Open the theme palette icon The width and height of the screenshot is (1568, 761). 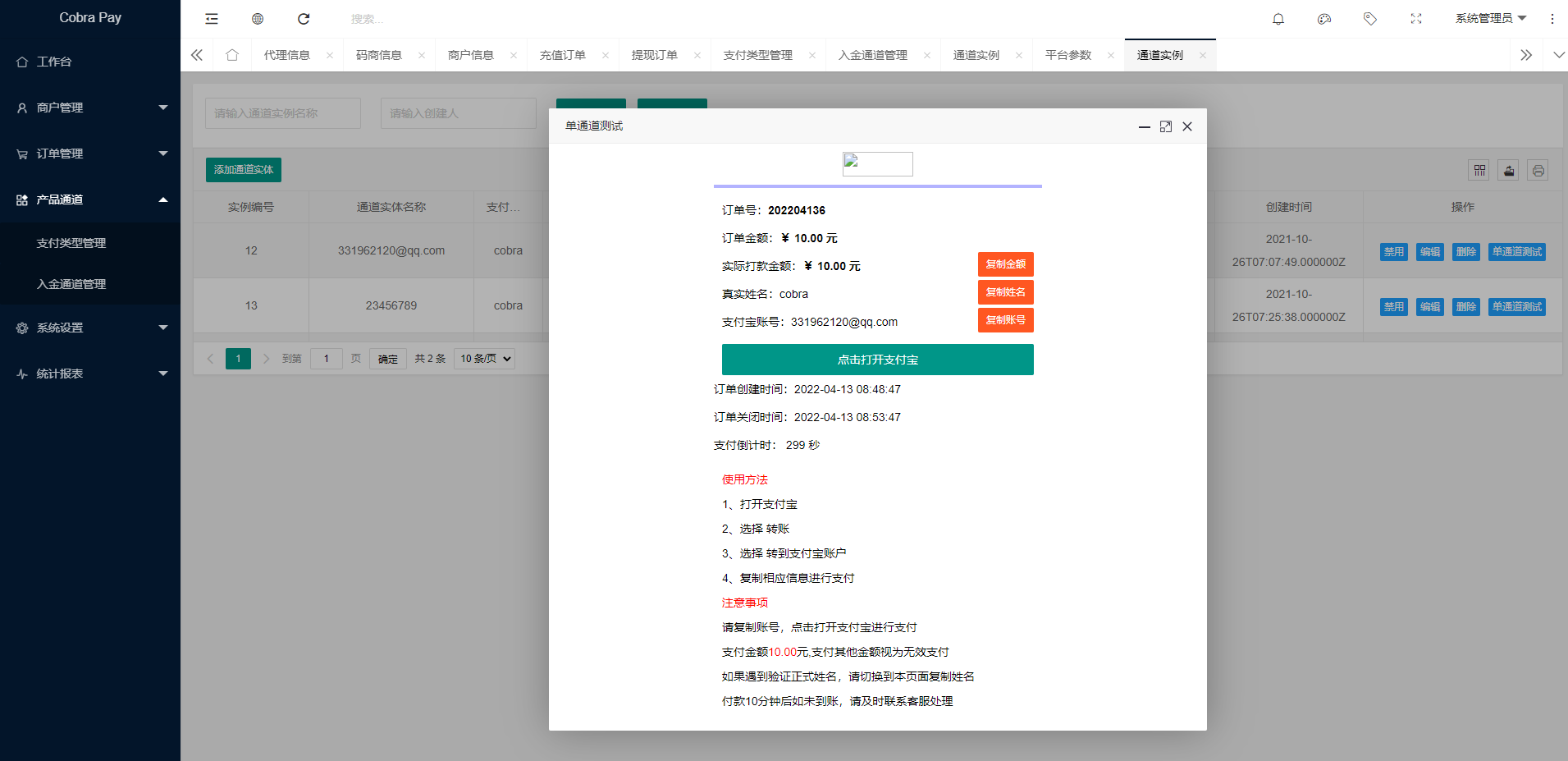(1323, 18)
